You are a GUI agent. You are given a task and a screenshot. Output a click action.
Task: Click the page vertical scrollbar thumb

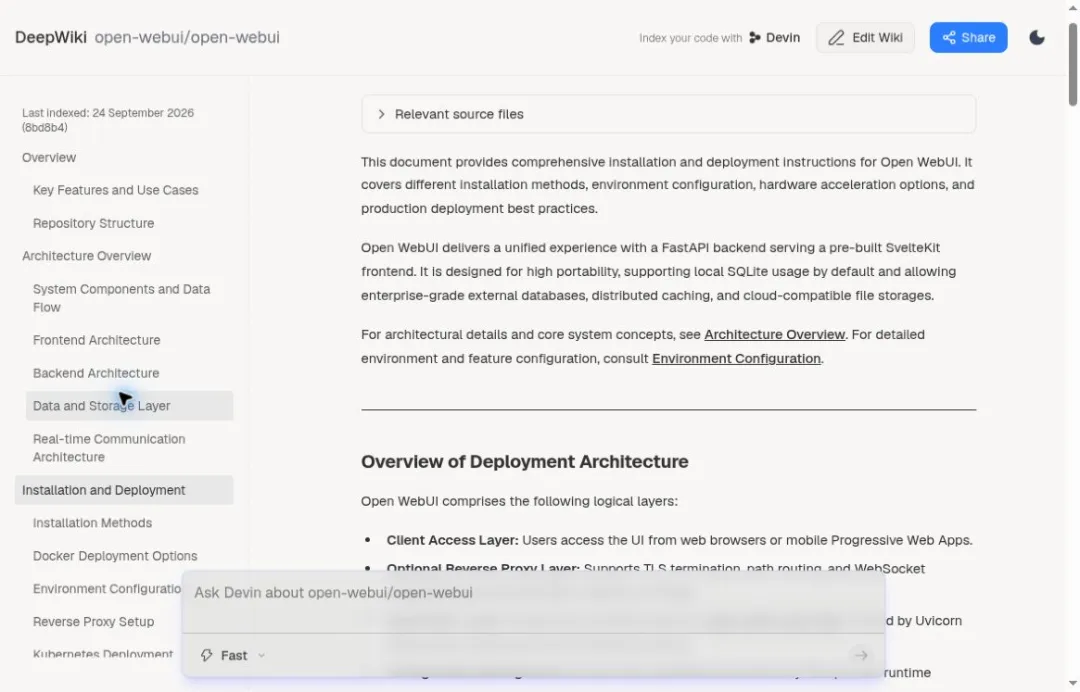point(1073,65)
